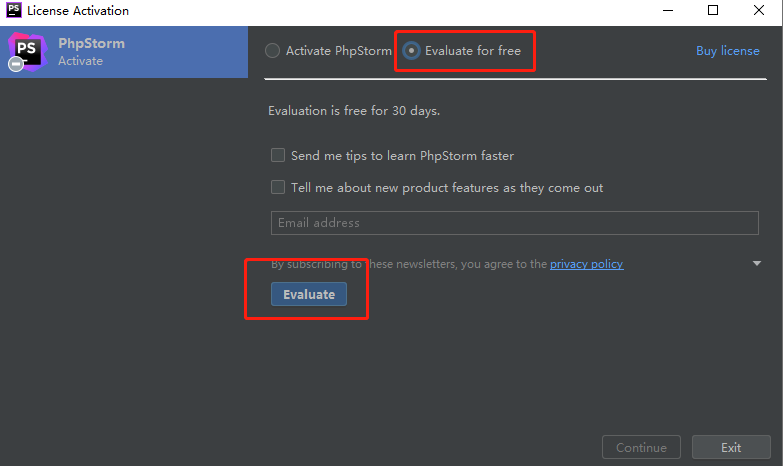Open the Buy license link

pos(727,51)
